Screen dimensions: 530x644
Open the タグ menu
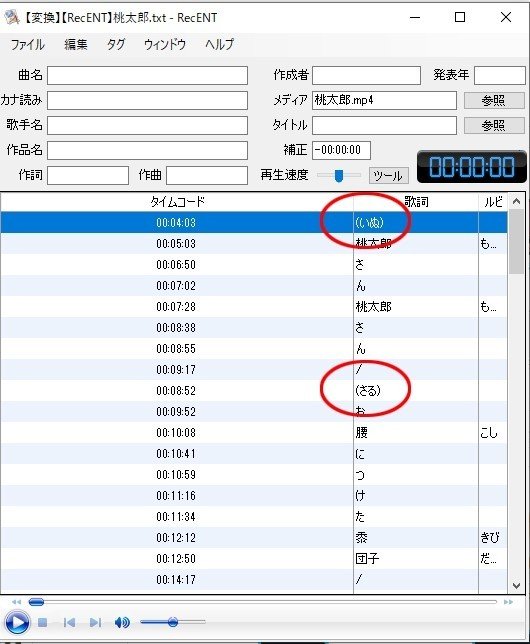115,44
